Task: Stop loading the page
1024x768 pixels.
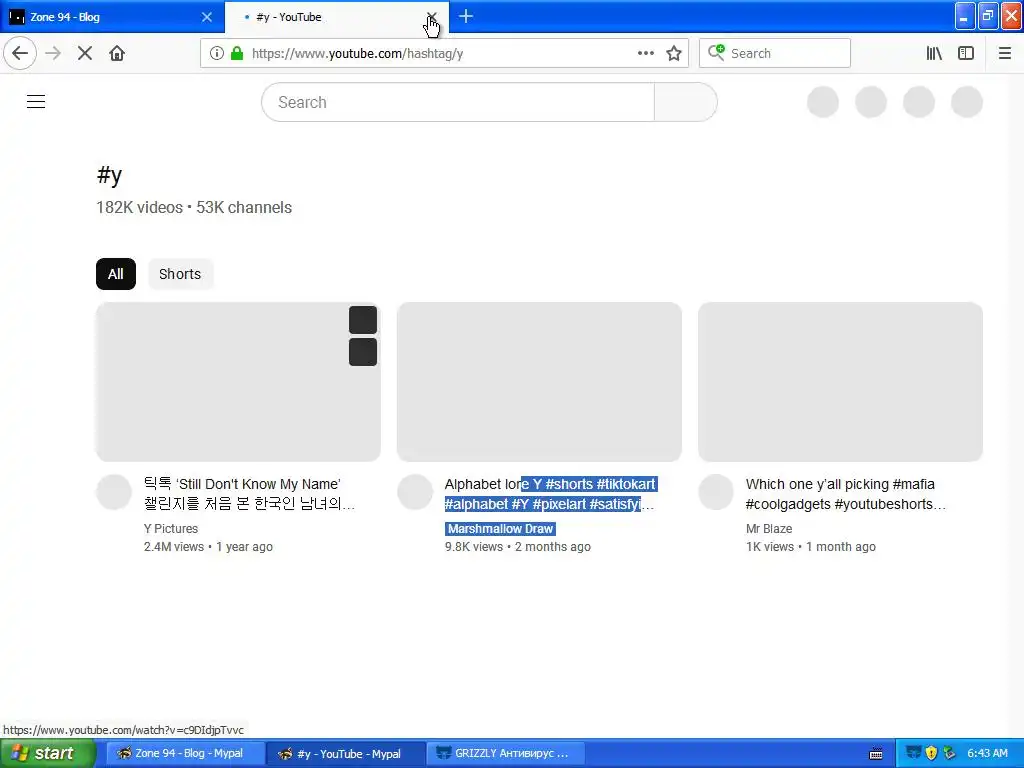Action: coord(85,54)
